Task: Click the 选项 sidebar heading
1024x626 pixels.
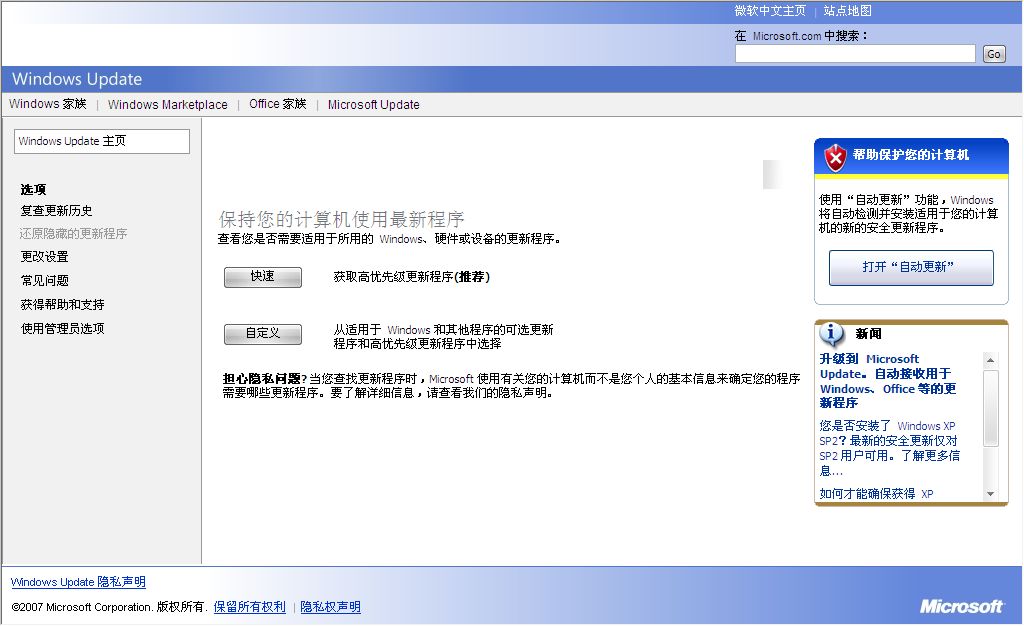Action: tap(33, 189)
